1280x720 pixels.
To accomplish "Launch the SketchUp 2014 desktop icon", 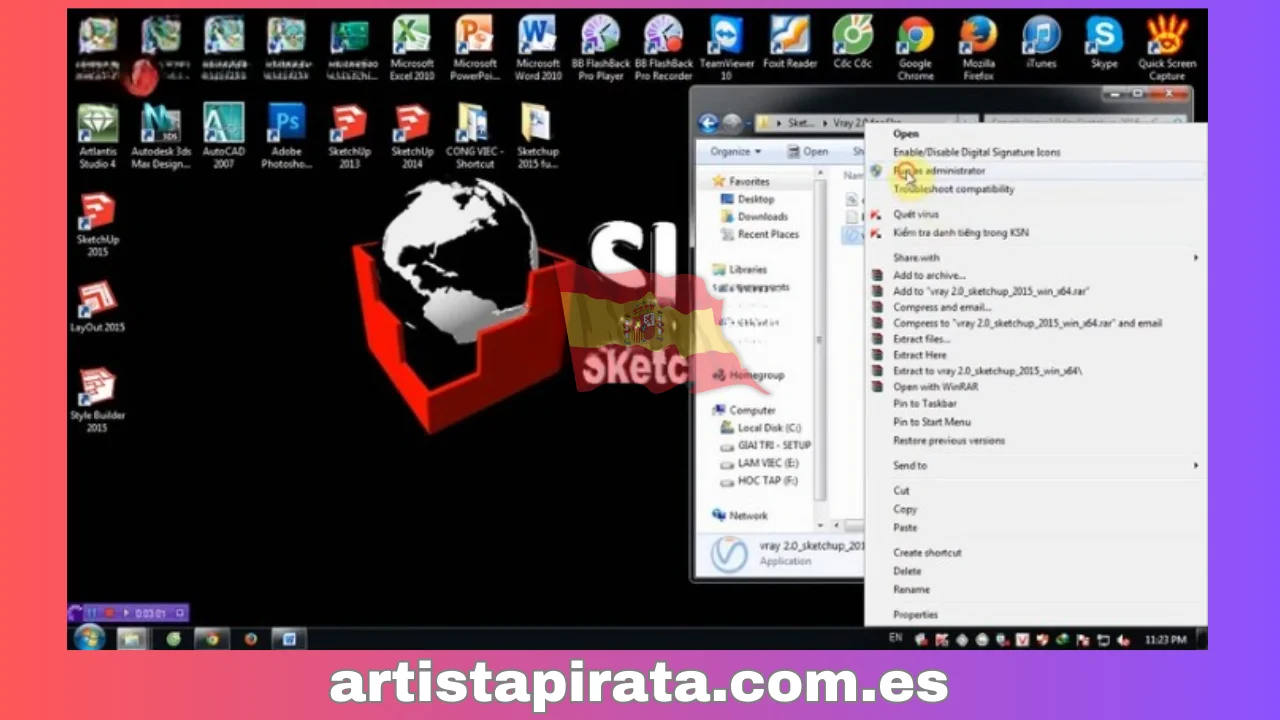I will (x=412, y=136).
